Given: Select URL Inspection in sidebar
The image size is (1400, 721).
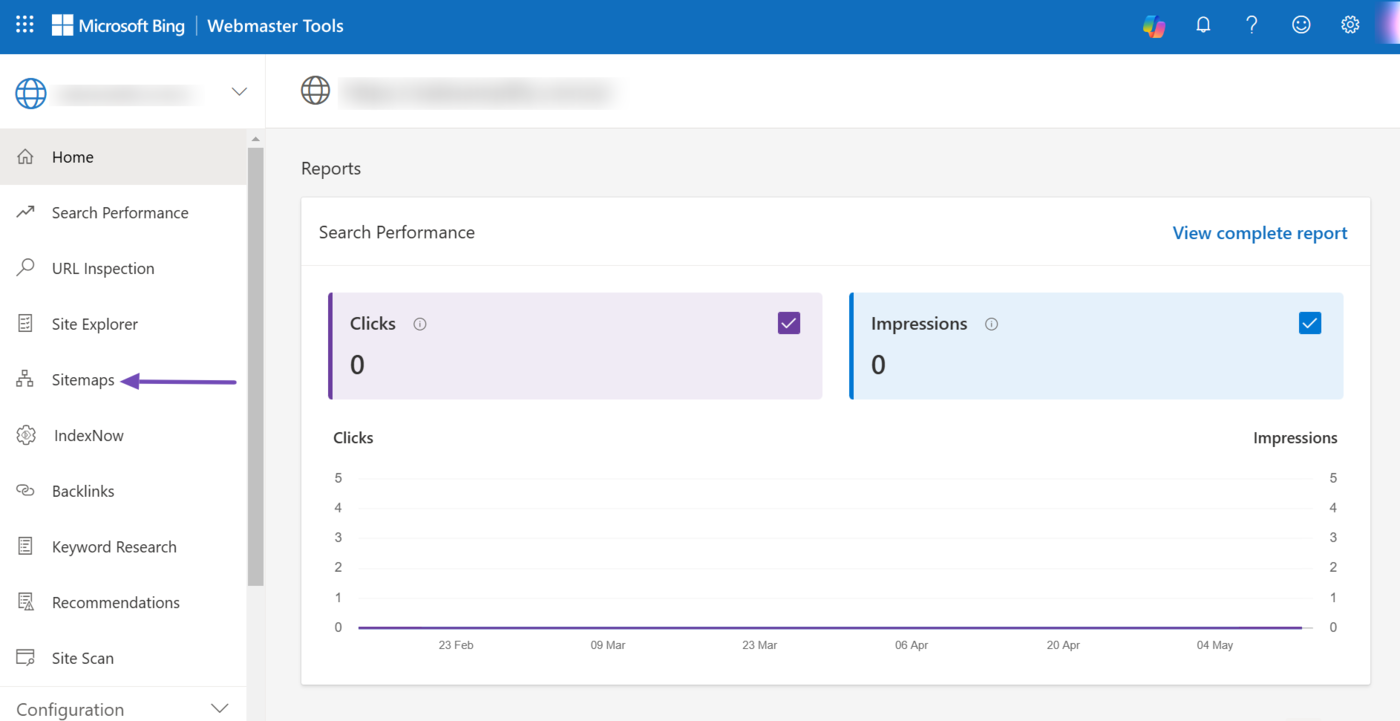Looking at the screenshot, I should point(103,269).
